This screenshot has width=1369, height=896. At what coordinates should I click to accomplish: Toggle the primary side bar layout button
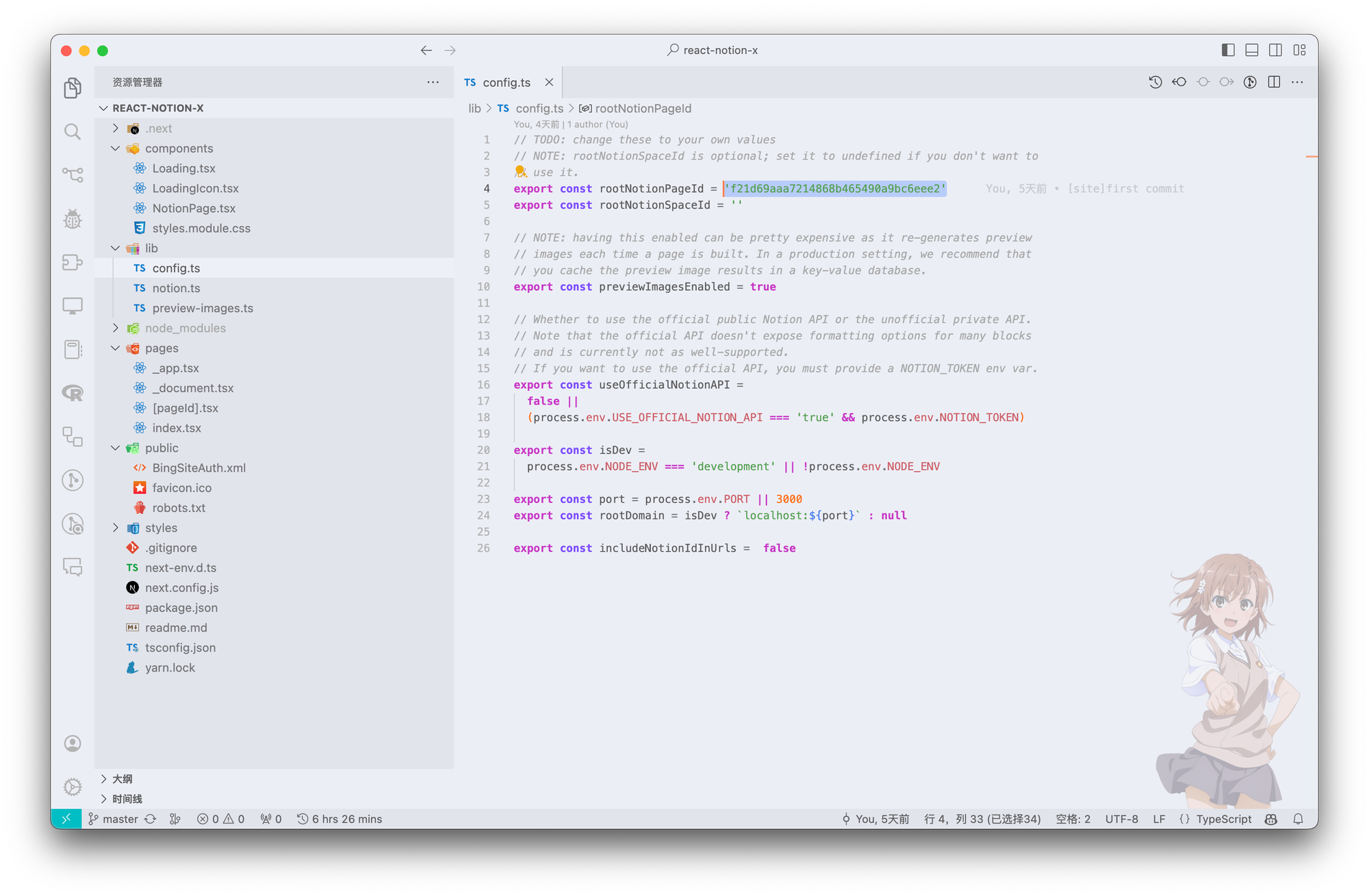pos(1228,50)
